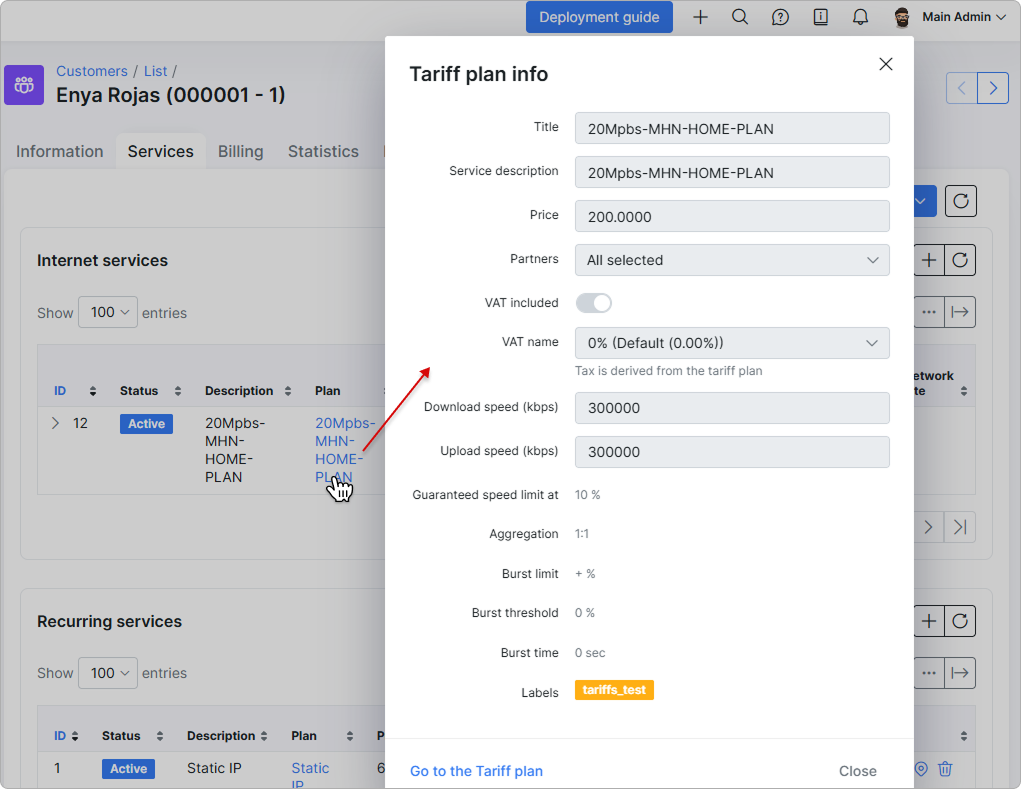
Task: Click the plus icon in the top bar
Action: point(700,17)
